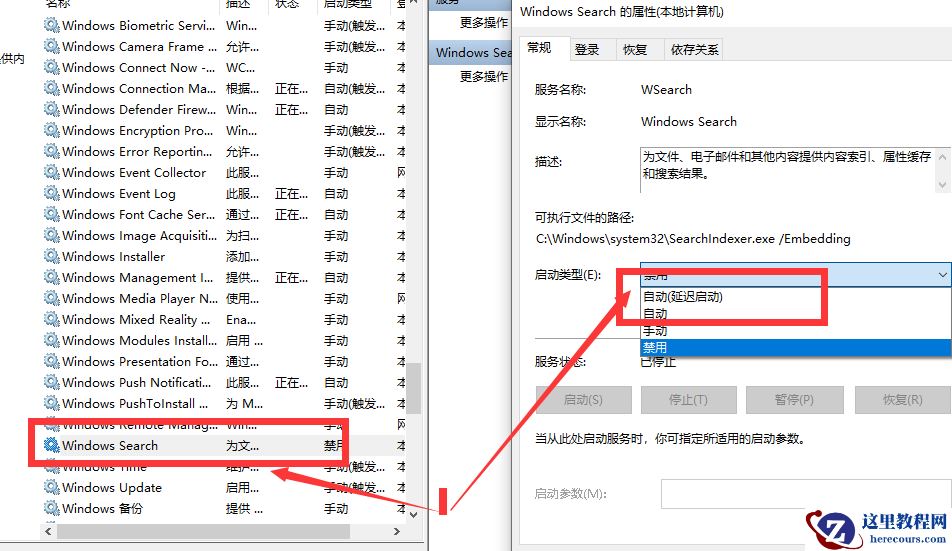Click gear icon of Windows Push Notifications
Viewport: 952px width, 551px height.
pos(52,382)
